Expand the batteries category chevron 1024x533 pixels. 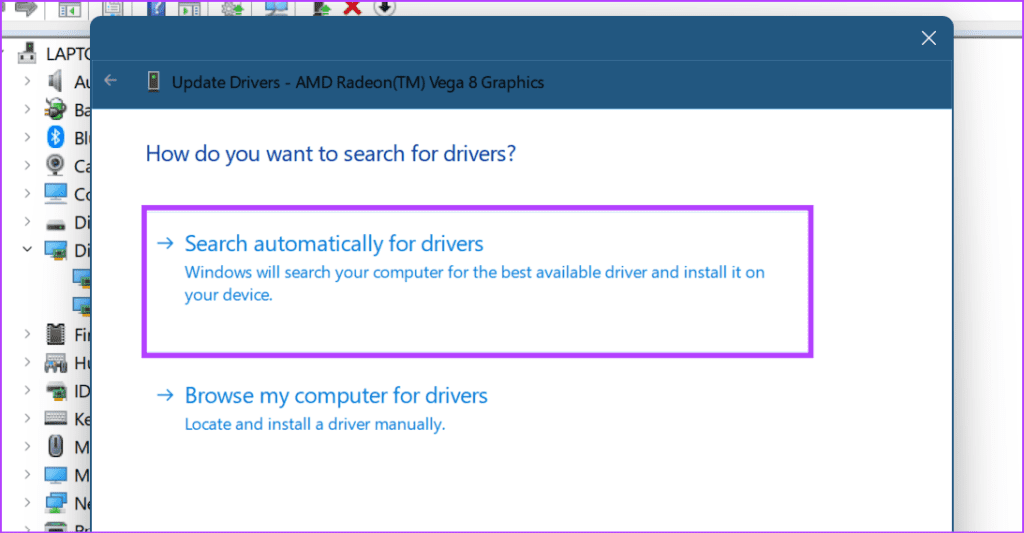27,109
